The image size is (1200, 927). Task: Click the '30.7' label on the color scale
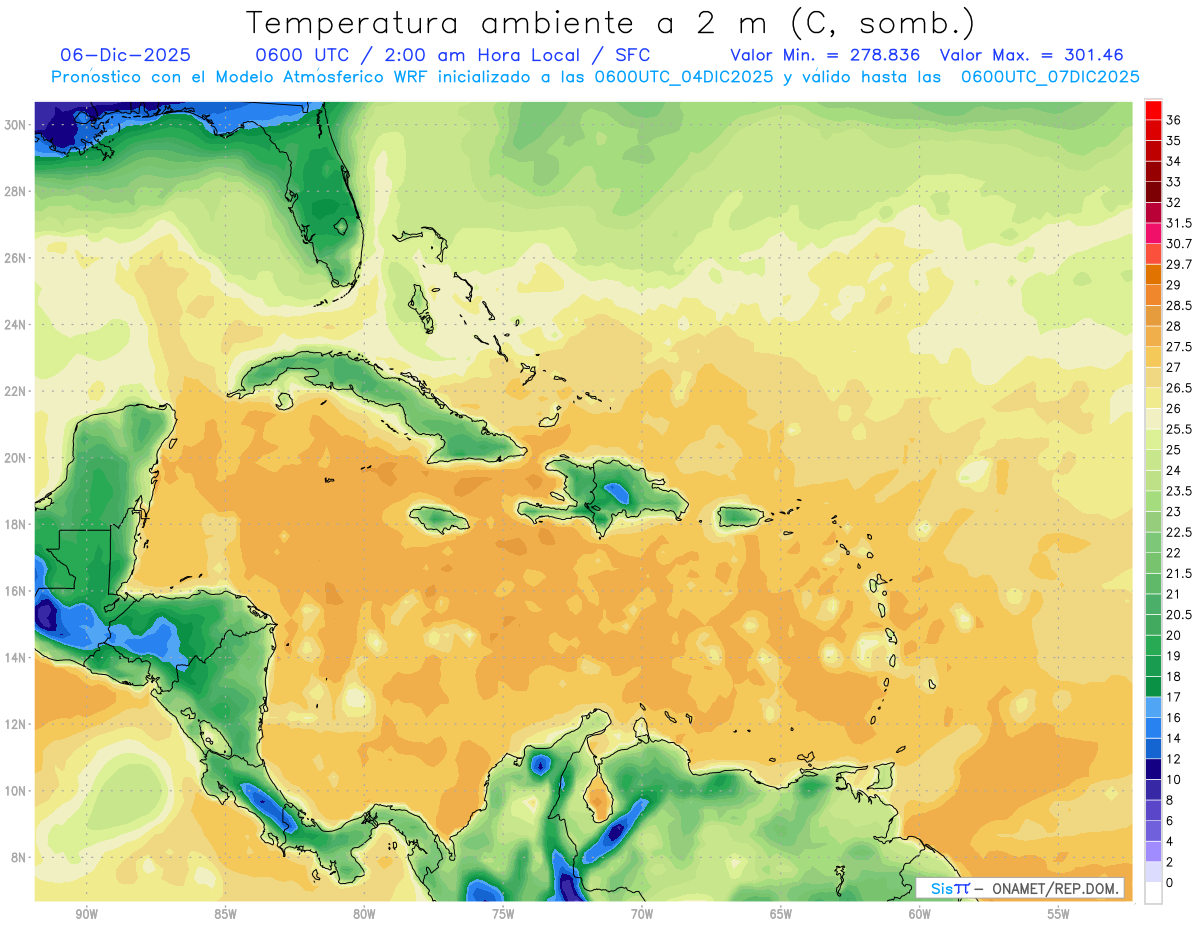1179,244
